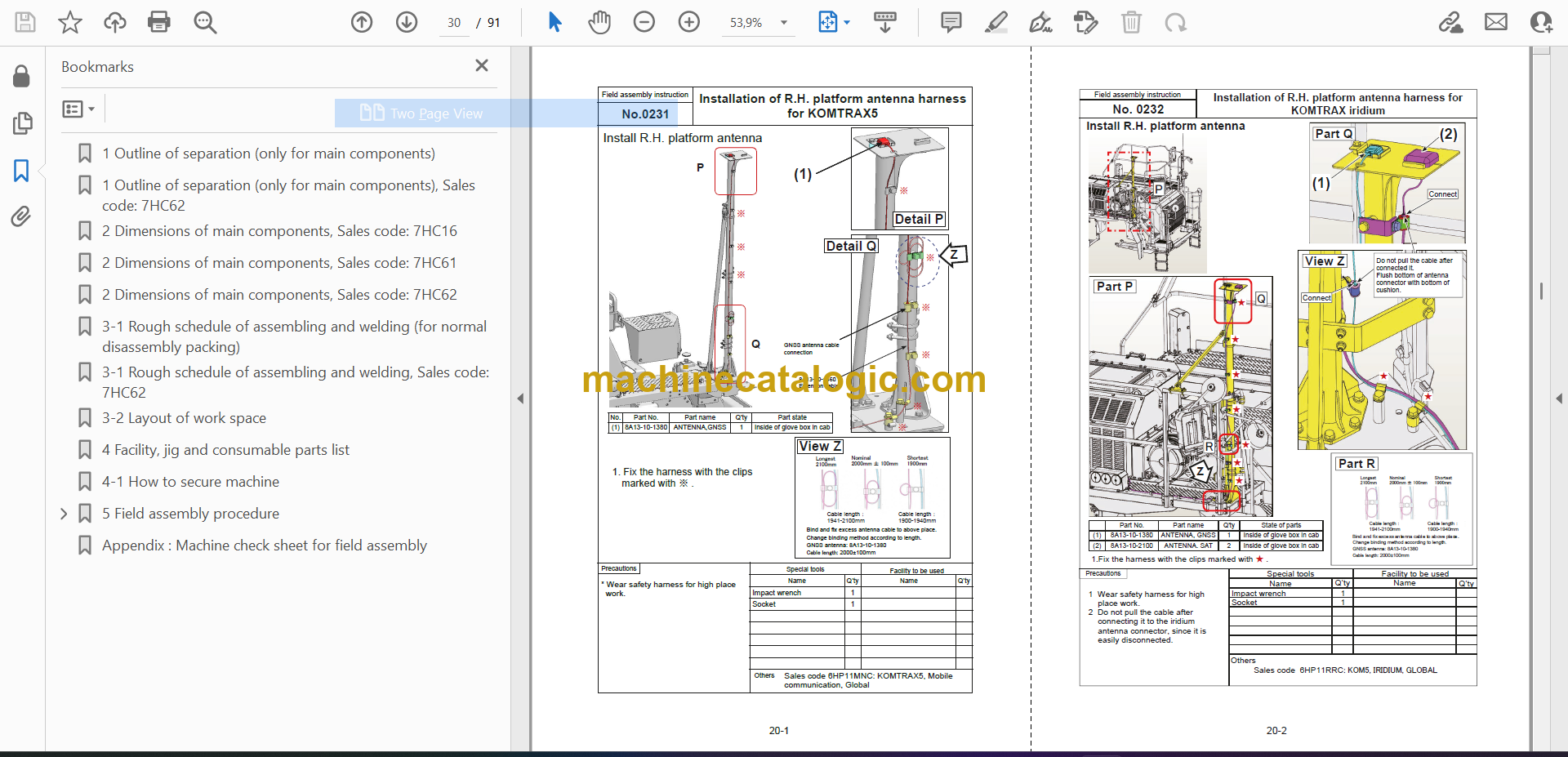Image resolution: width=1568 pixels, height=757 pixels.
Task: Click the Delete trash icon
Action: 1131,22
